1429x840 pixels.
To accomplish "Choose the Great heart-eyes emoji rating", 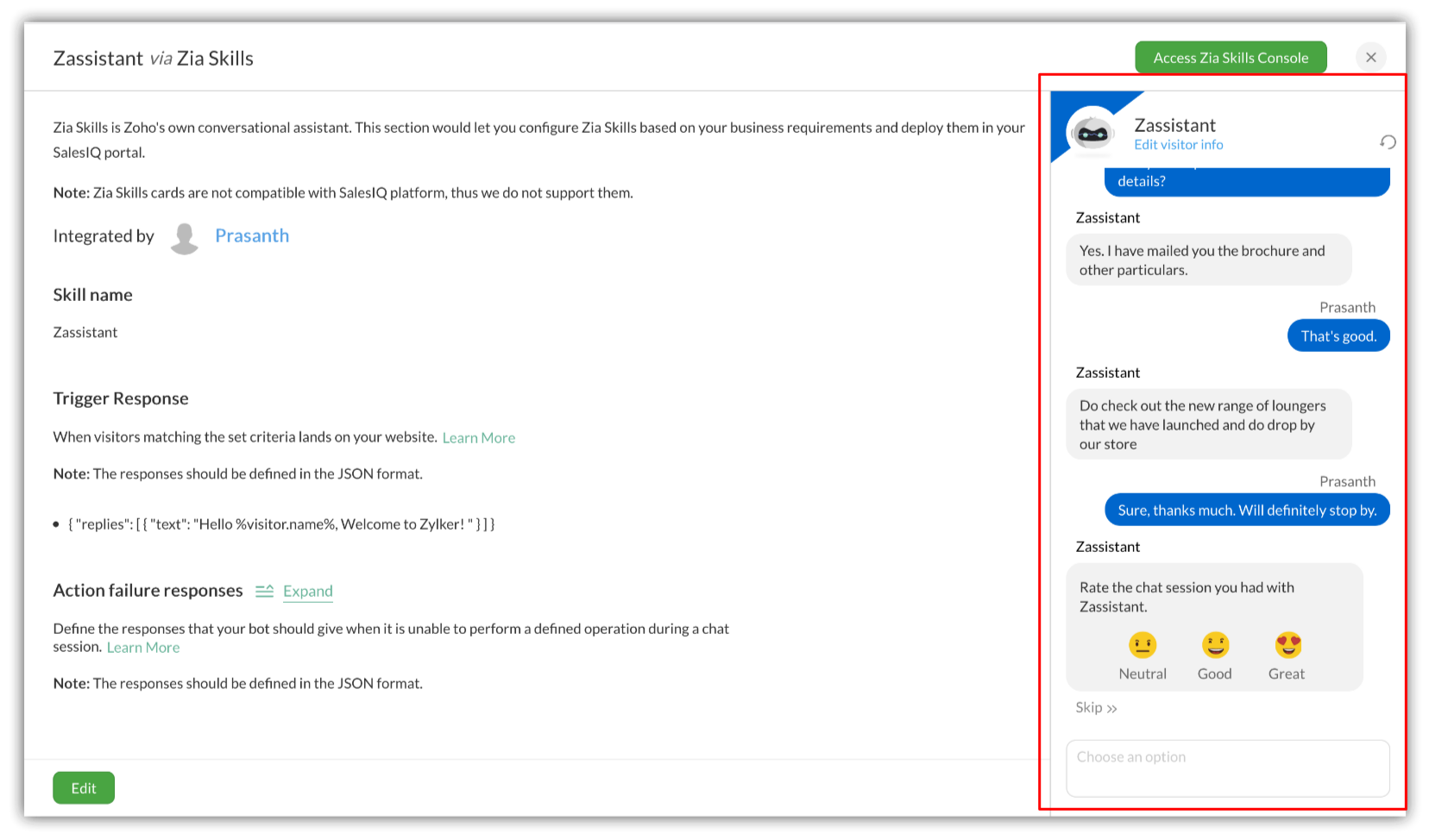I will click(x=1287, y=645).
